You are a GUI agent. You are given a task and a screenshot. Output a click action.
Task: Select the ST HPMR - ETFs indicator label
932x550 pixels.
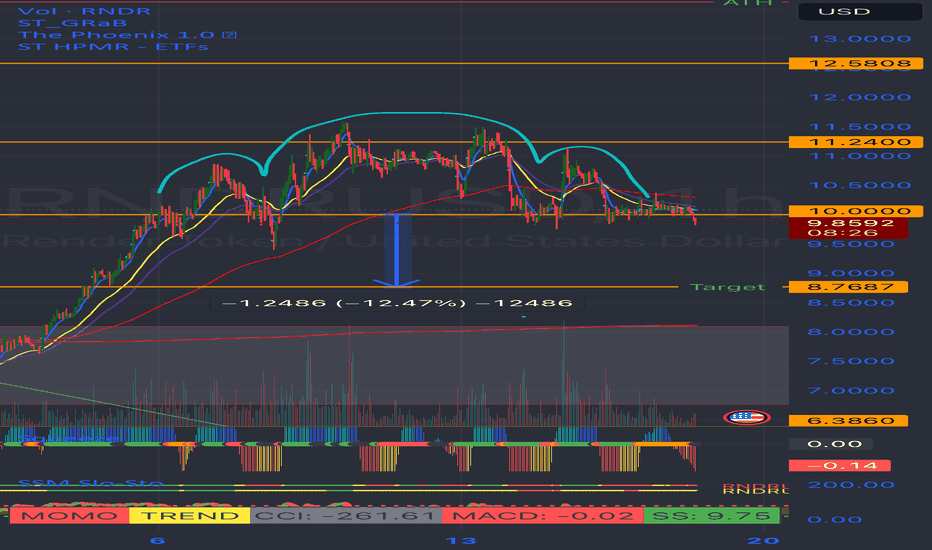113,46
